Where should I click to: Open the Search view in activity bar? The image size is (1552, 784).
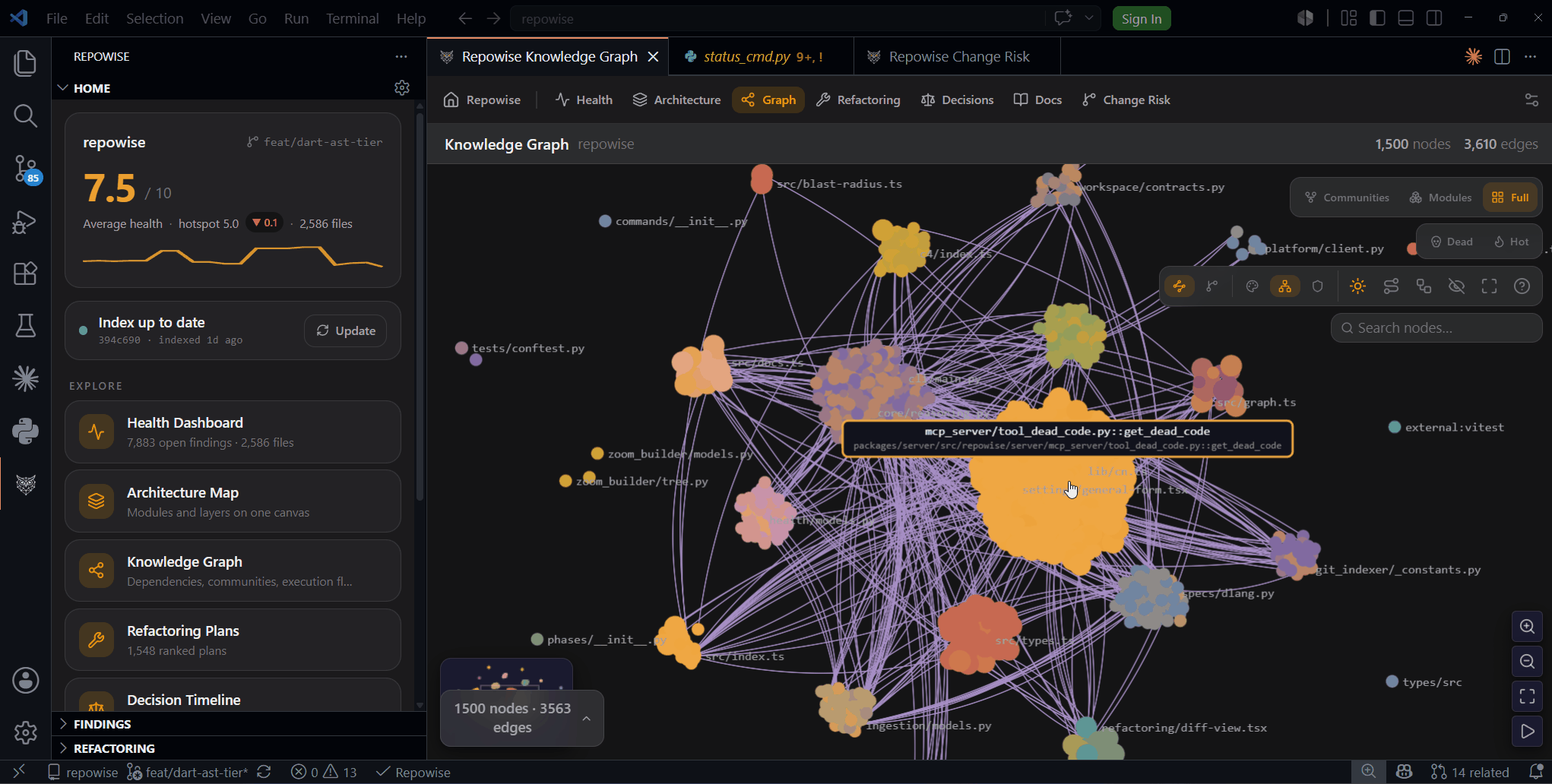point(25,116)
